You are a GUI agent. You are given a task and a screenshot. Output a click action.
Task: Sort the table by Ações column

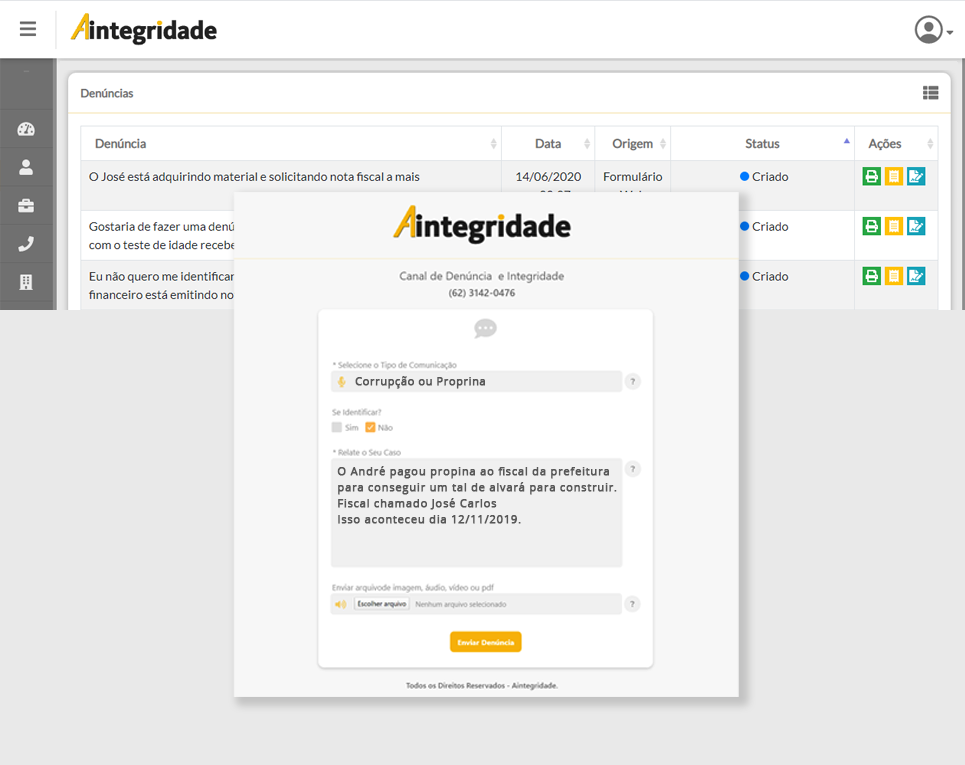click(x=896, y=144)
